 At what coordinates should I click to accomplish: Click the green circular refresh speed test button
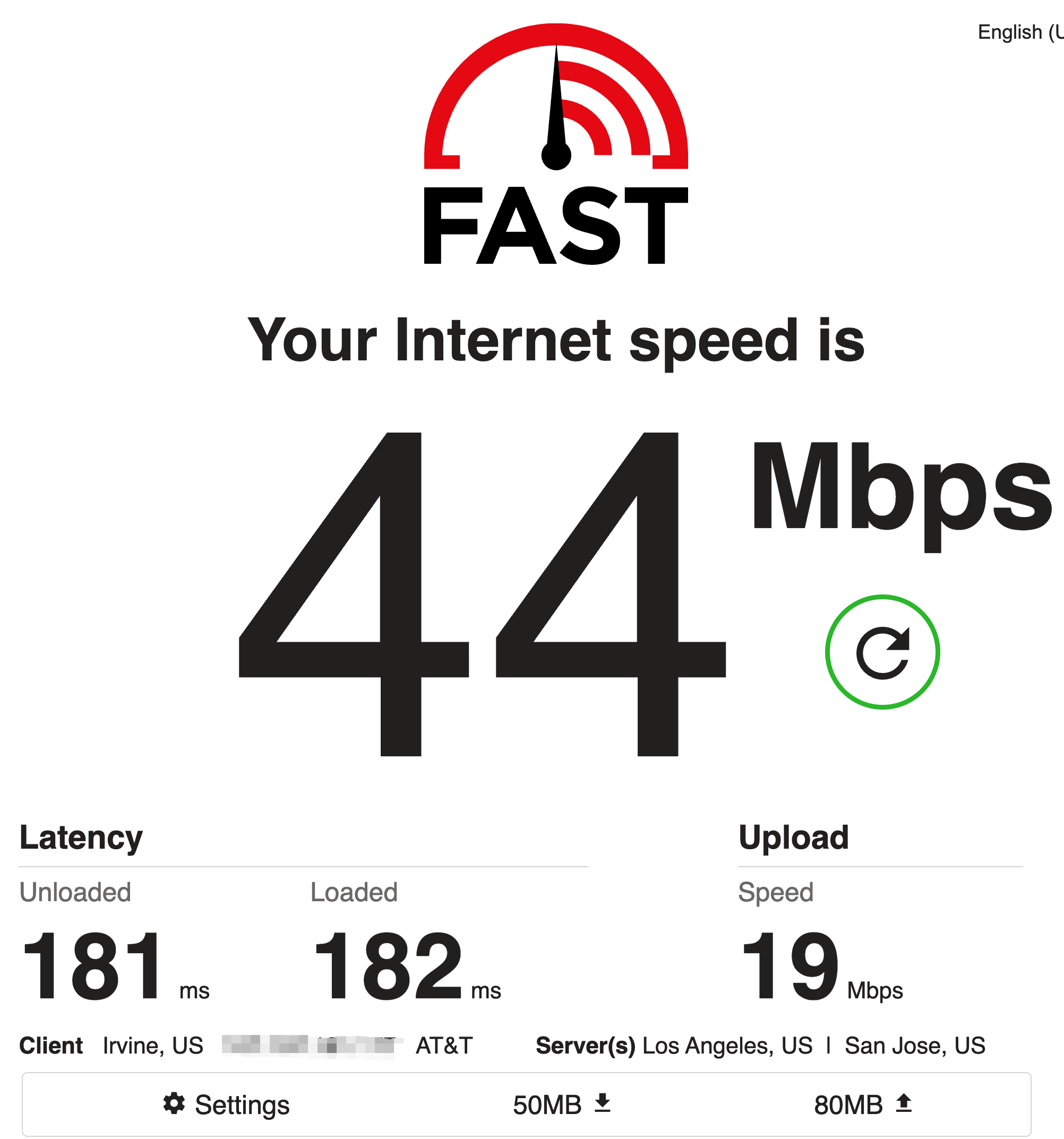(x=882, y=652)
